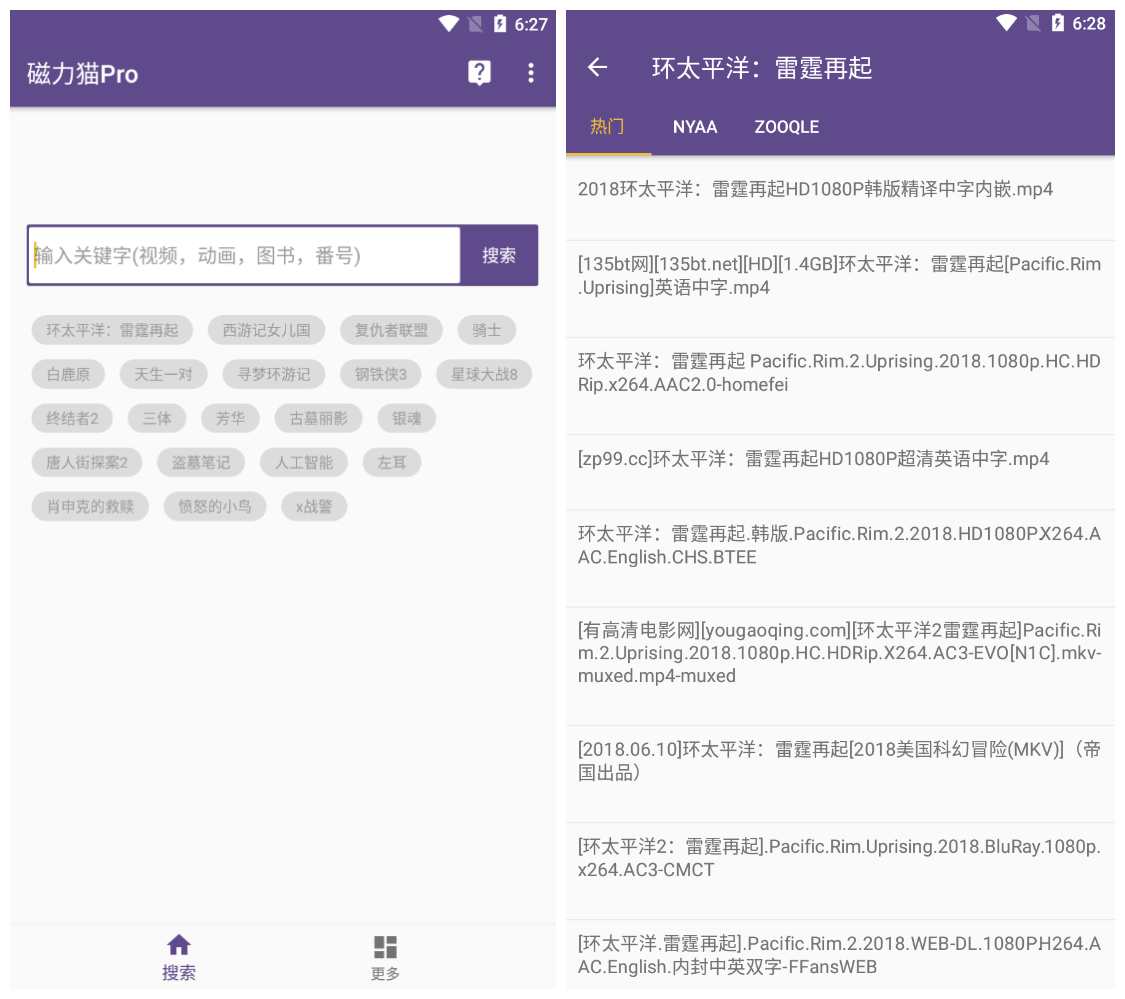Select the 热门 tab
The height and width of the screenshot is (999, 1125).
[607, 127]
